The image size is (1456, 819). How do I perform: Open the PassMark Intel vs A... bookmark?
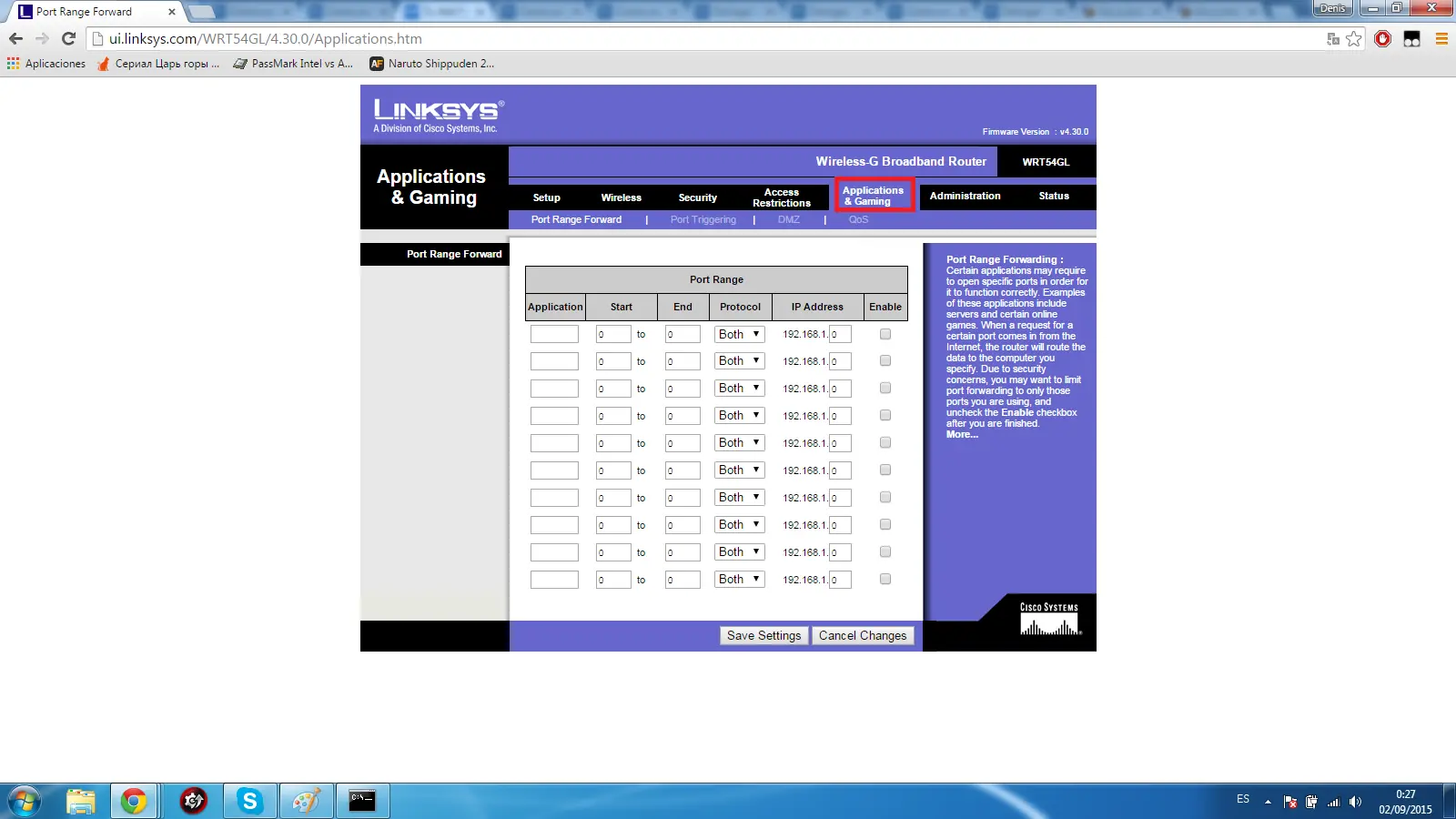(x=293, y=64)
